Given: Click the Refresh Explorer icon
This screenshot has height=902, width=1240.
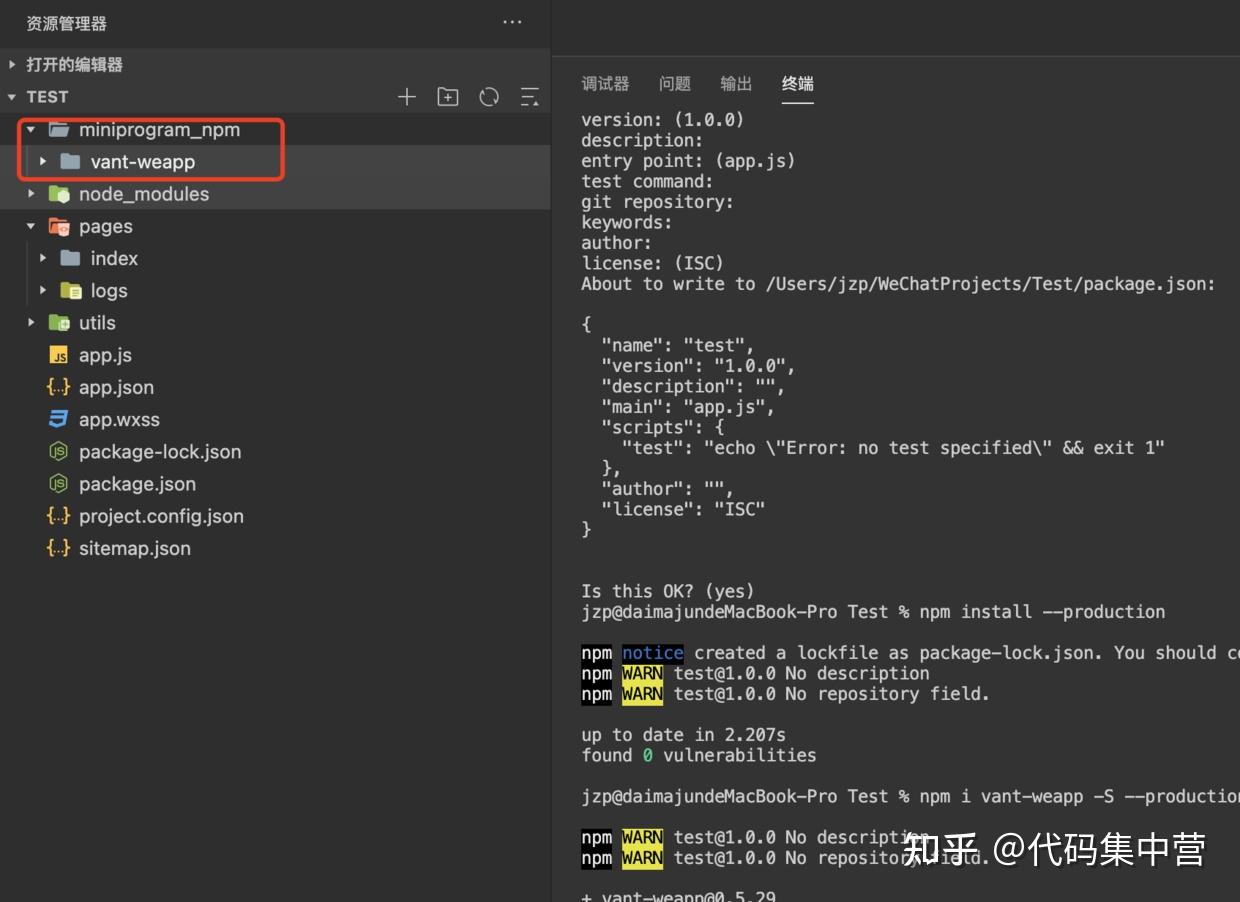Looking at the screenshot, I should click(x=489, y=96).
